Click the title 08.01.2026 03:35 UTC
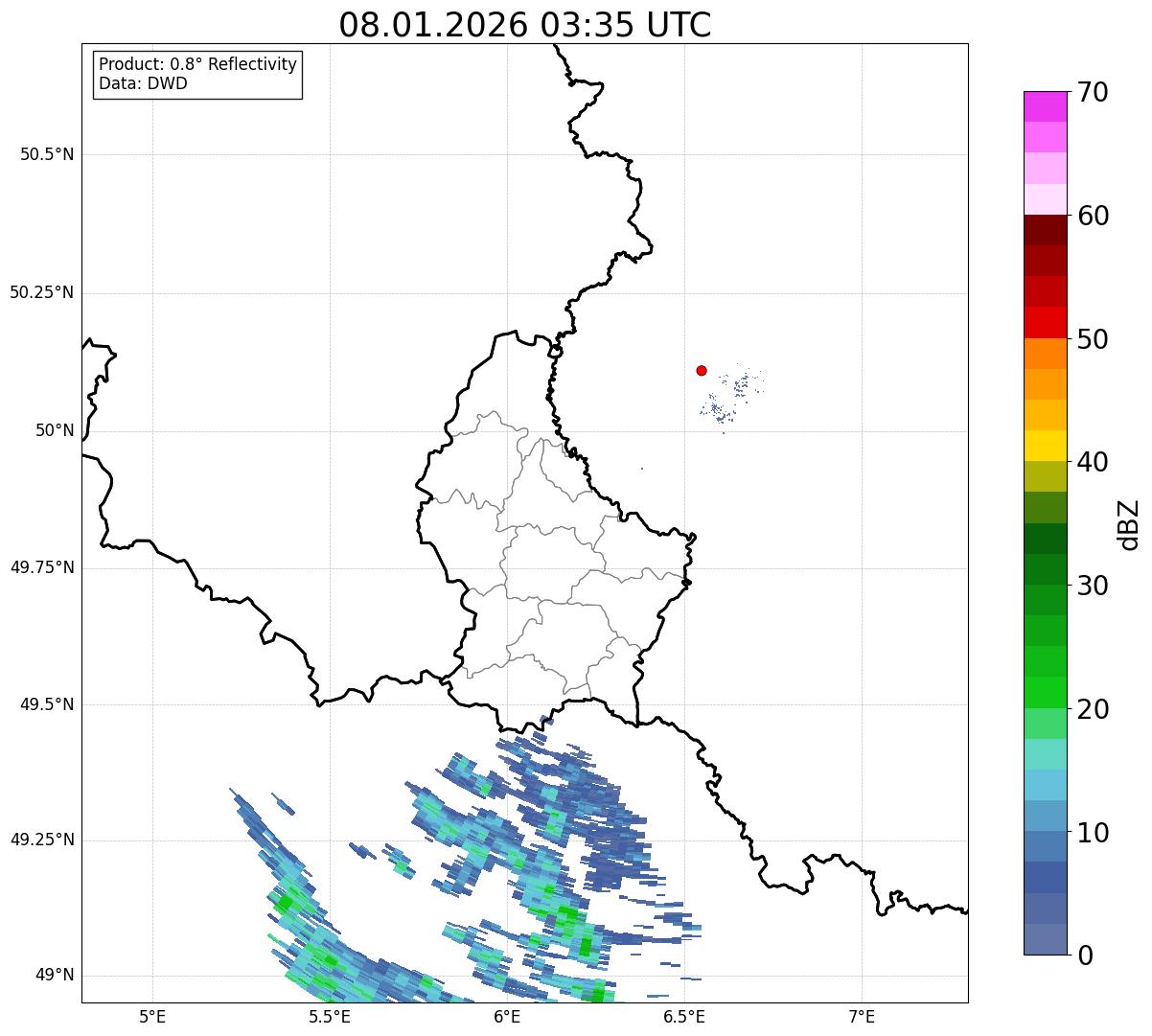The image size is (1152, 1036). (x=525, y=25)
